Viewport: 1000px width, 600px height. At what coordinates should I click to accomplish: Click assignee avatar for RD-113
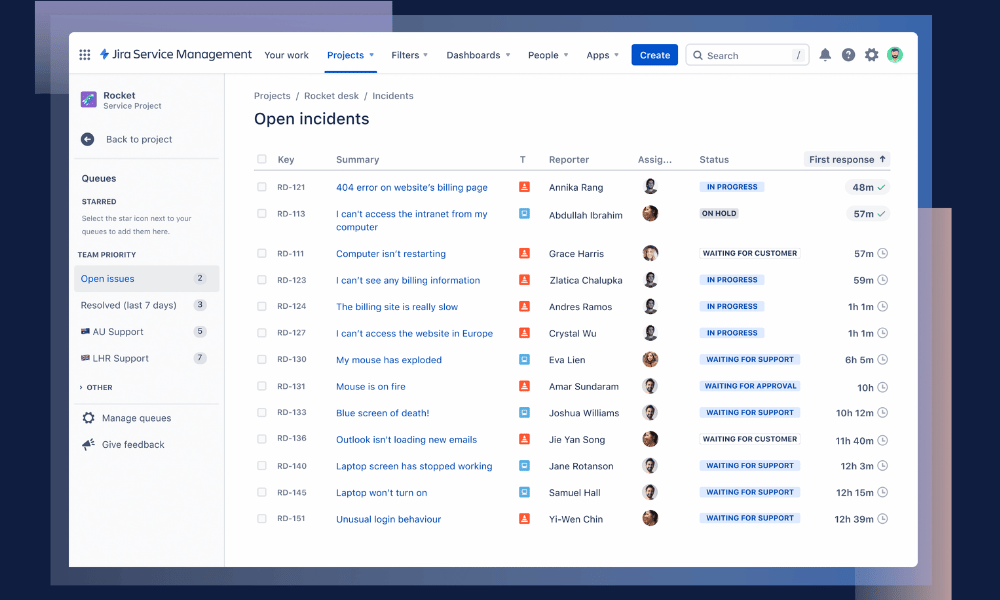[x=650, y=213]
